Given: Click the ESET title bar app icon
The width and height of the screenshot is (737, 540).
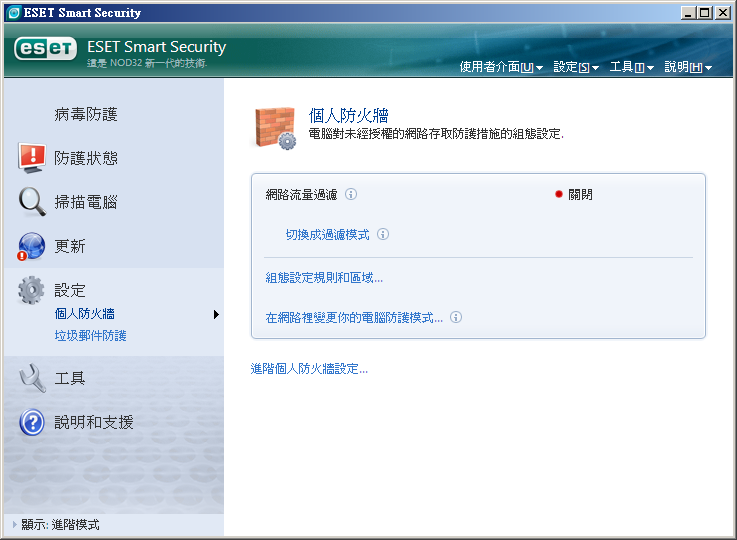Looking at the screenshot, I should 14,13.
